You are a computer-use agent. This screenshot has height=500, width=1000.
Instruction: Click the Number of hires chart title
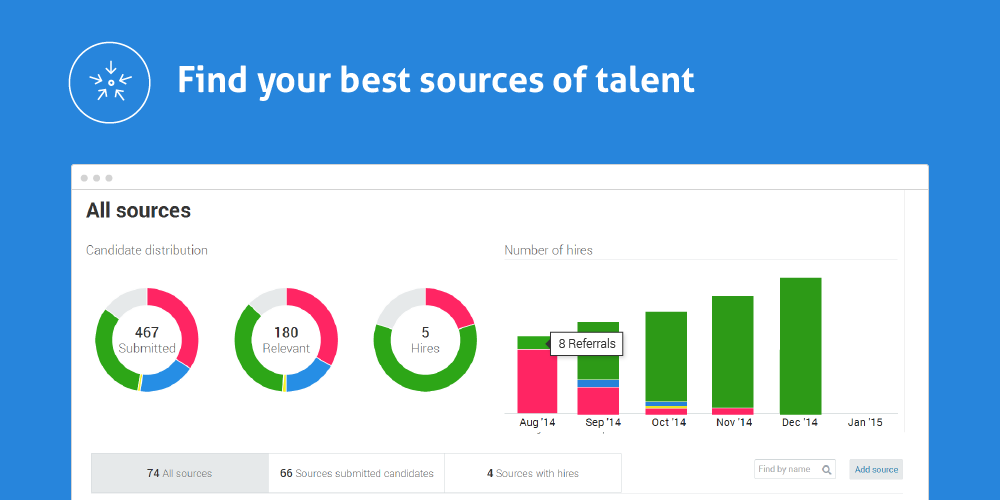[x=548, y=250]
